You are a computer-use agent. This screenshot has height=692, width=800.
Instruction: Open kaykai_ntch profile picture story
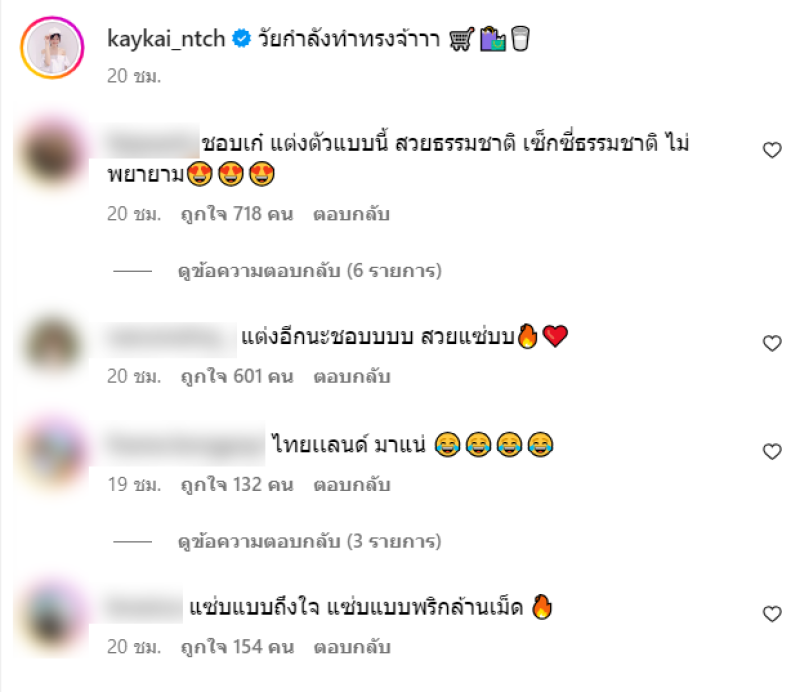[x=52, y=47]
